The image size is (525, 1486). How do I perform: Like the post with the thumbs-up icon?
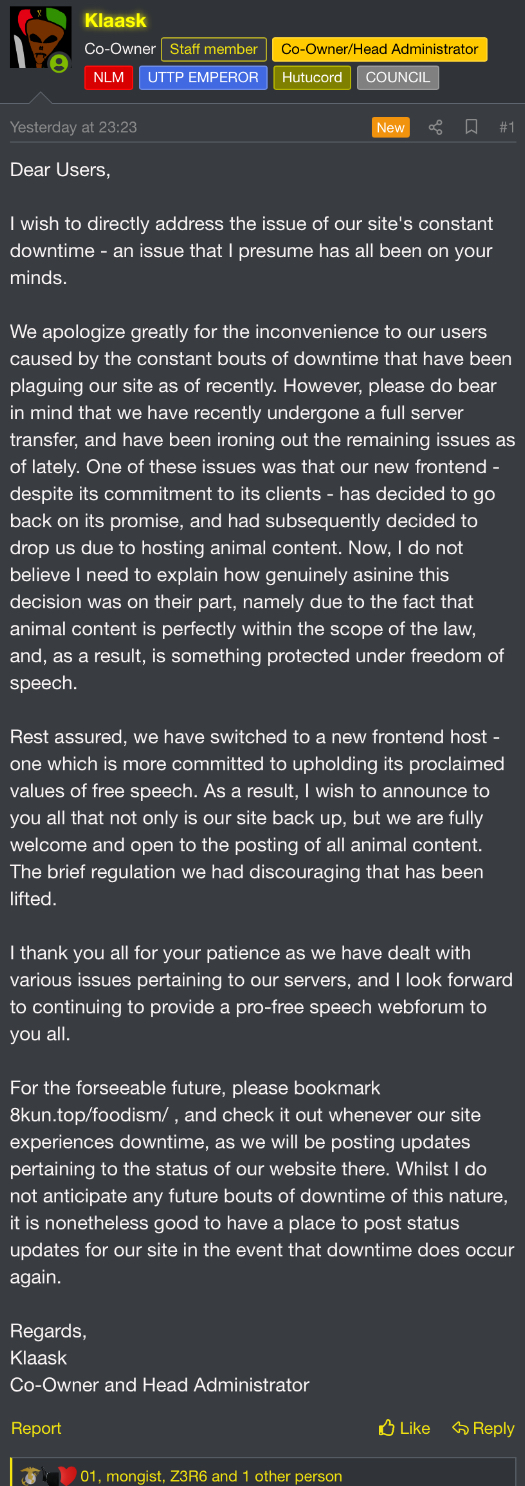point(405,1428)
